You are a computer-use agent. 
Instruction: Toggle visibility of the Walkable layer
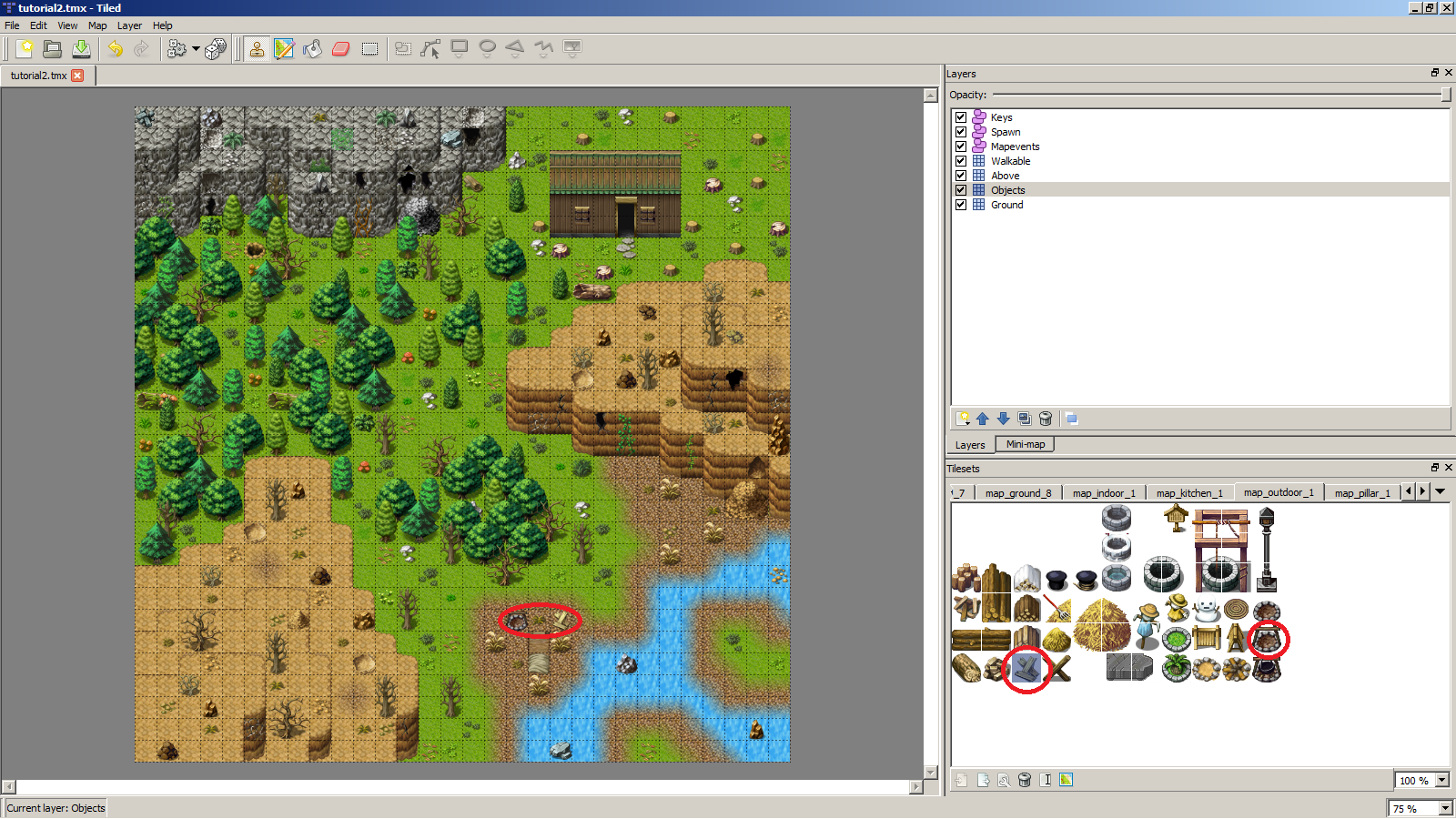(961, 161)
